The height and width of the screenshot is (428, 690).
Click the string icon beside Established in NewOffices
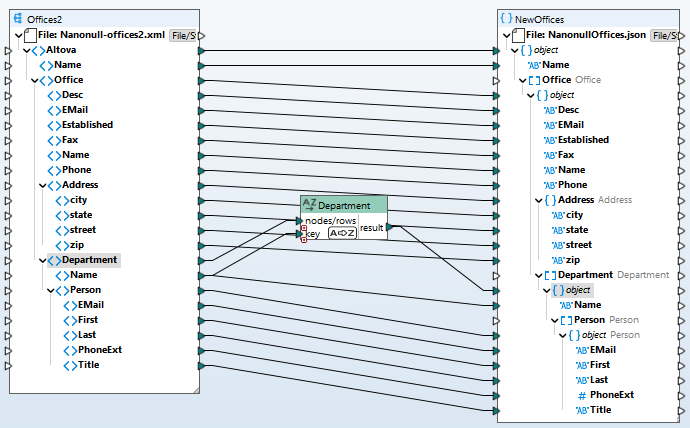point(549,140)
